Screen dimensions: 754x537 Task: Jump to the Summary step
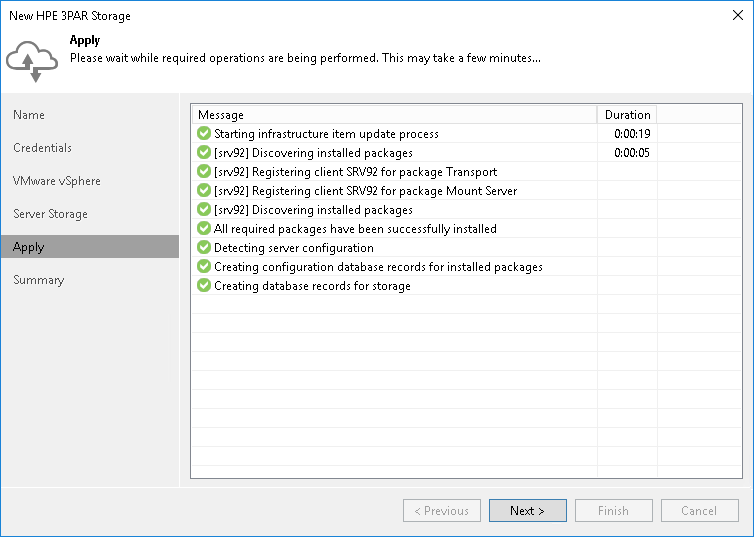[x=39, y=280]
